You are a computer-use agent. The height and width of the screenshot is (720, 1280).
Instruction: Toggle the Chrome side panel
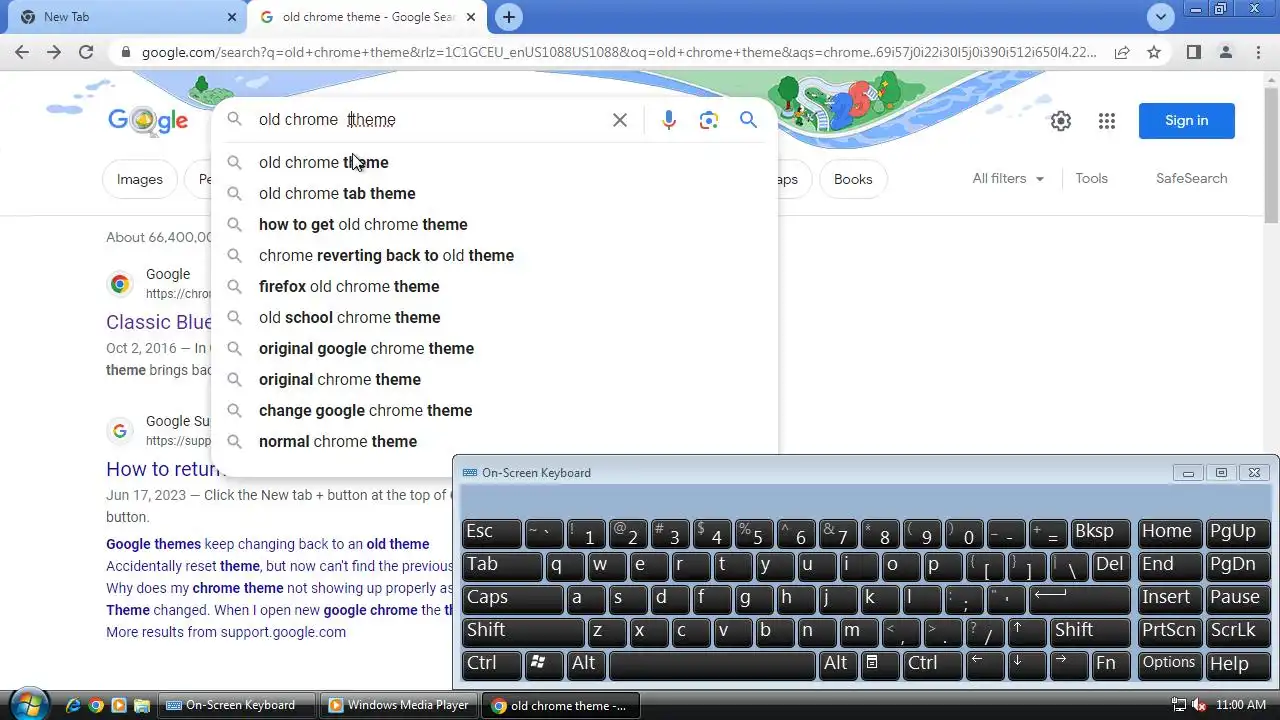tap(1193, 52)
